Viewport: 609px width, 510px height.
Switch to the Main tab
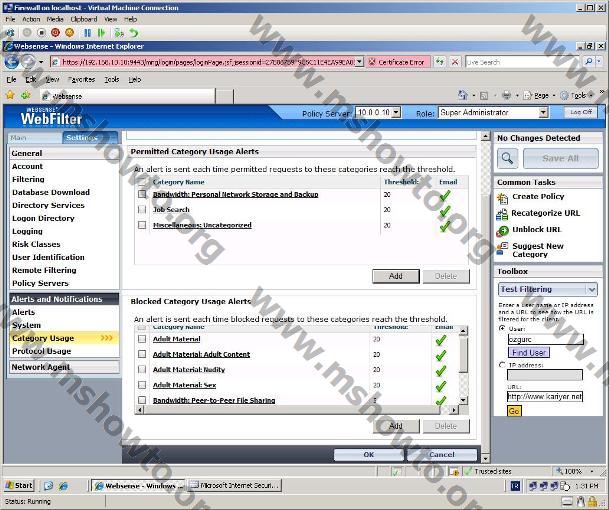click(35, 138)
